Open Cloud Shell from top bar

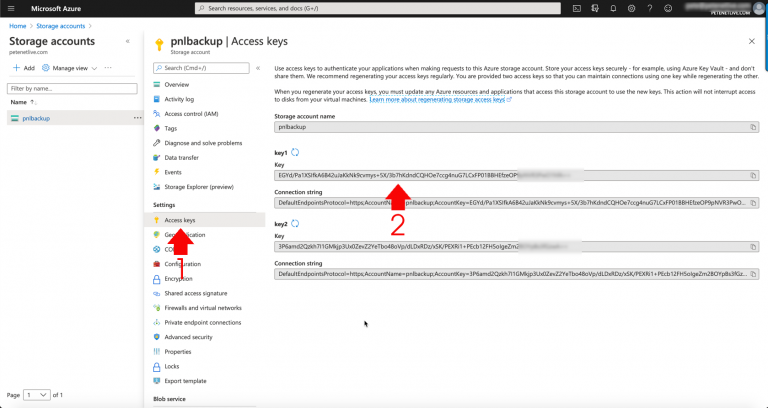577,8
